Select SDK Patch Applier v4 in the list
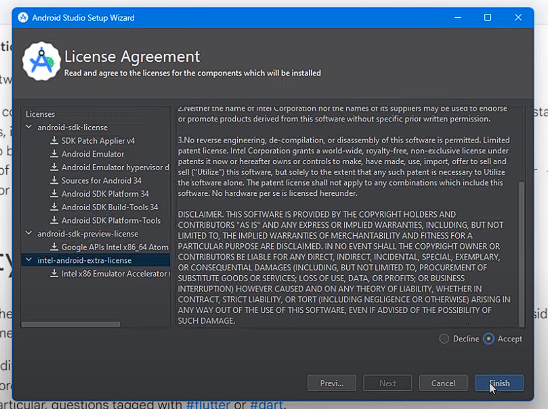Screen dimensions: 548x409 98,141
